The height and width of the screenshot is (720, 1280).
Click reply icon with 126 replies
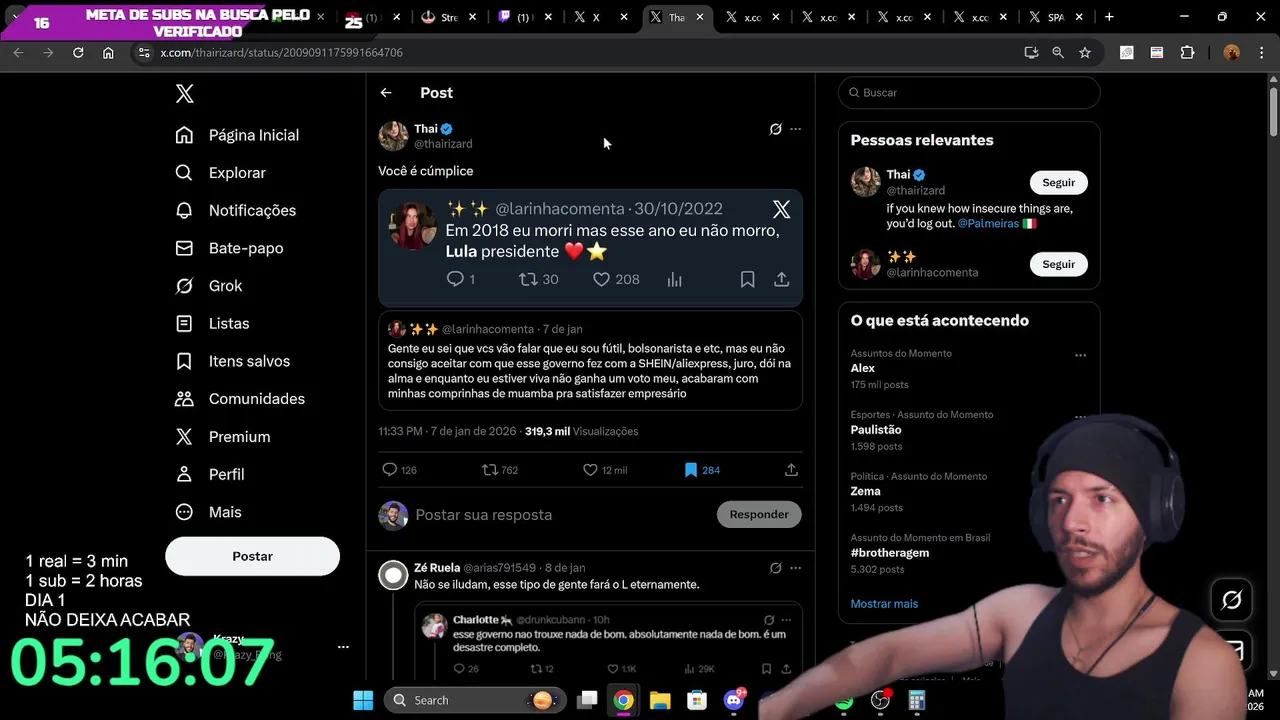(390, 470)
